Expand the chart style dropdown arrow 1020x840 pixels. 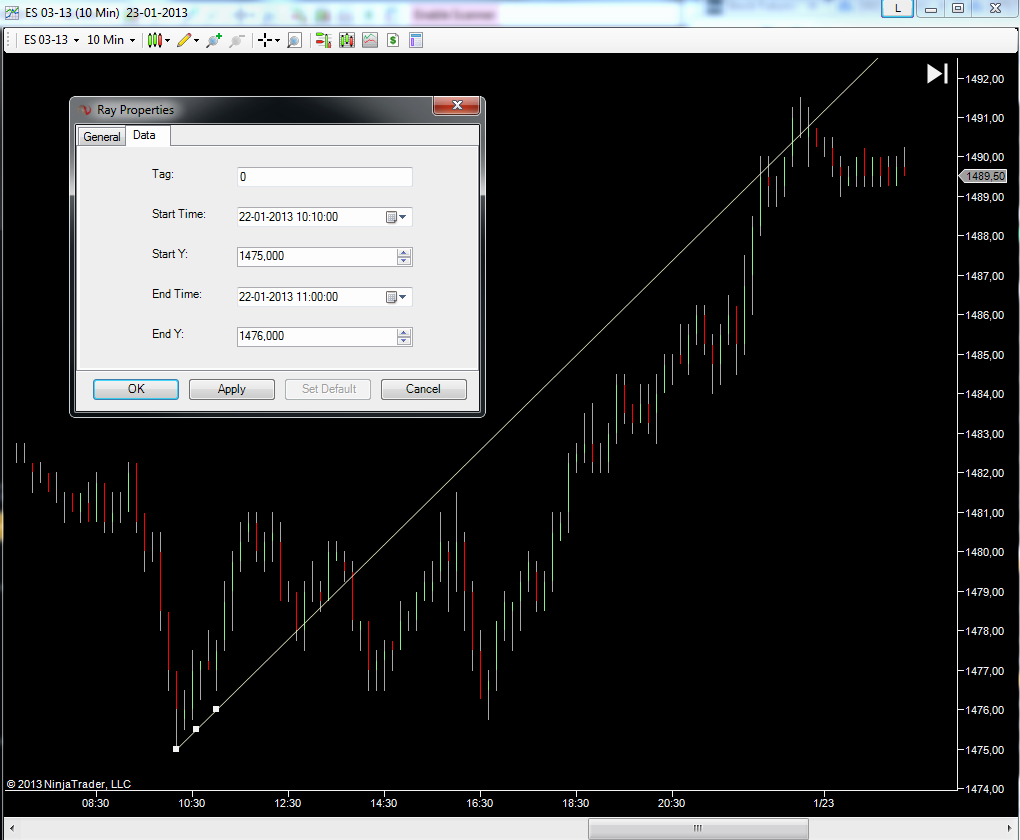[x=167, y=40]
